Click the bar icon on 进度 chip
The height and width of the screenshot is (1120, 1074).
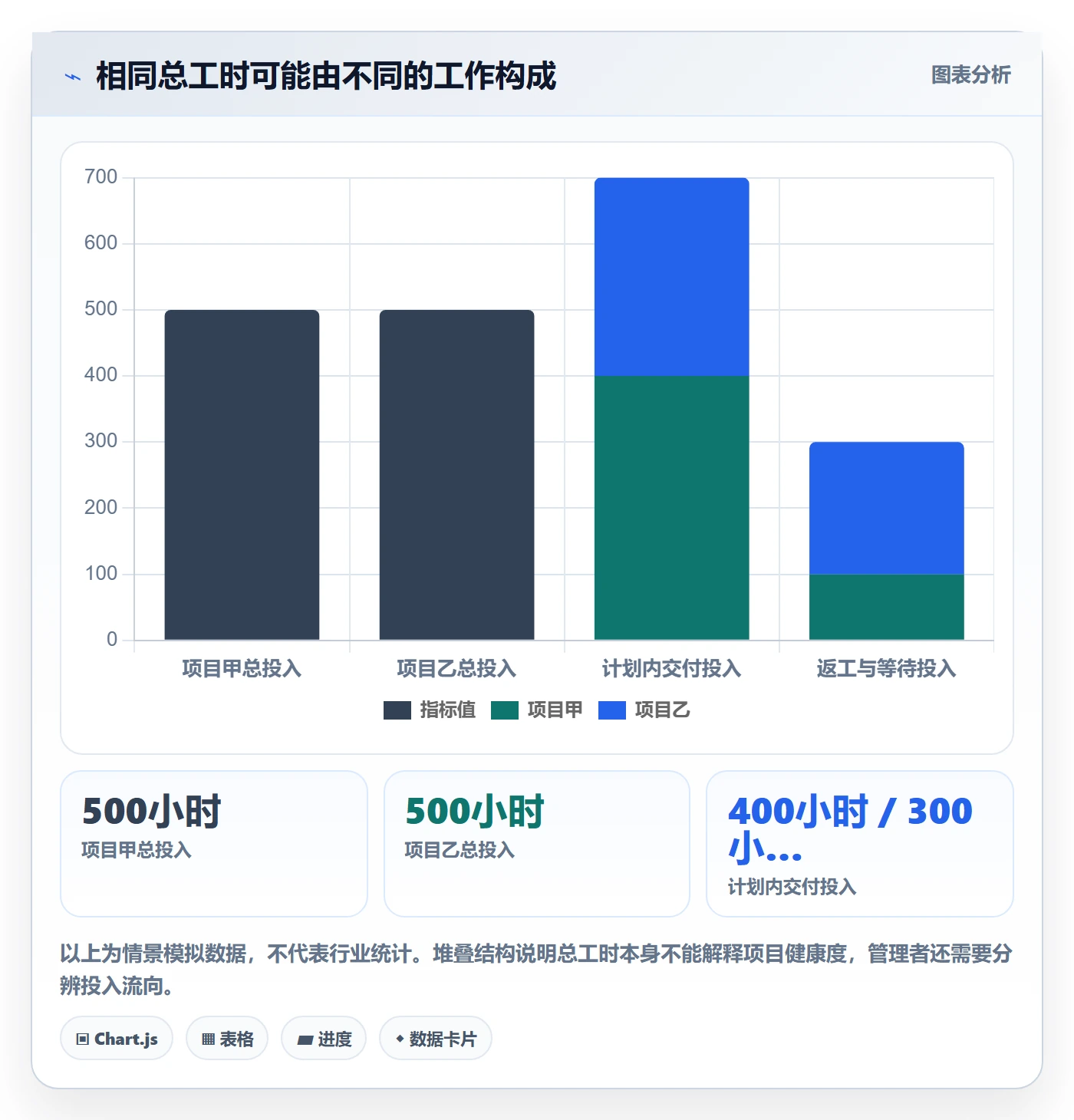(x=305, y=1040)
